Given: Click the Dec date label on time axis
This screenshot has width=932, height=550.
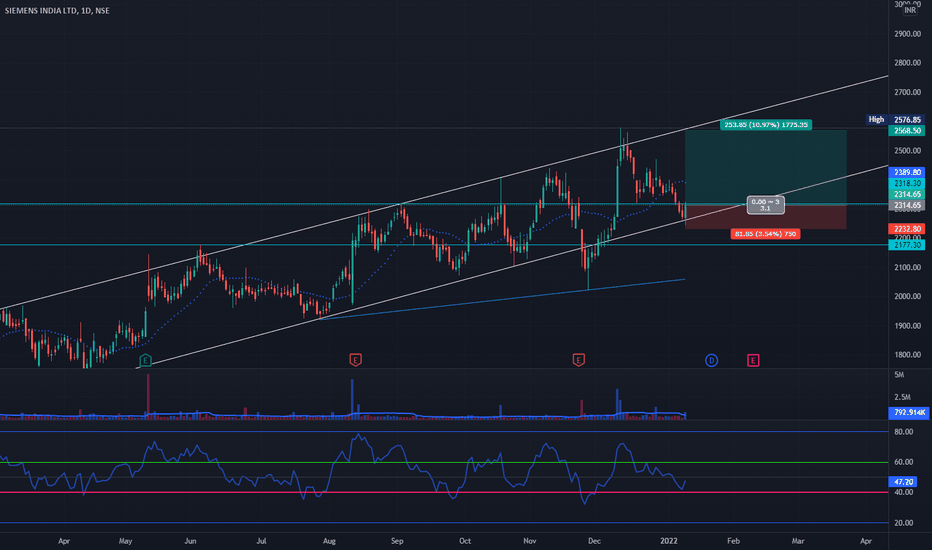Looking at the screenshot, I should 594,541.
